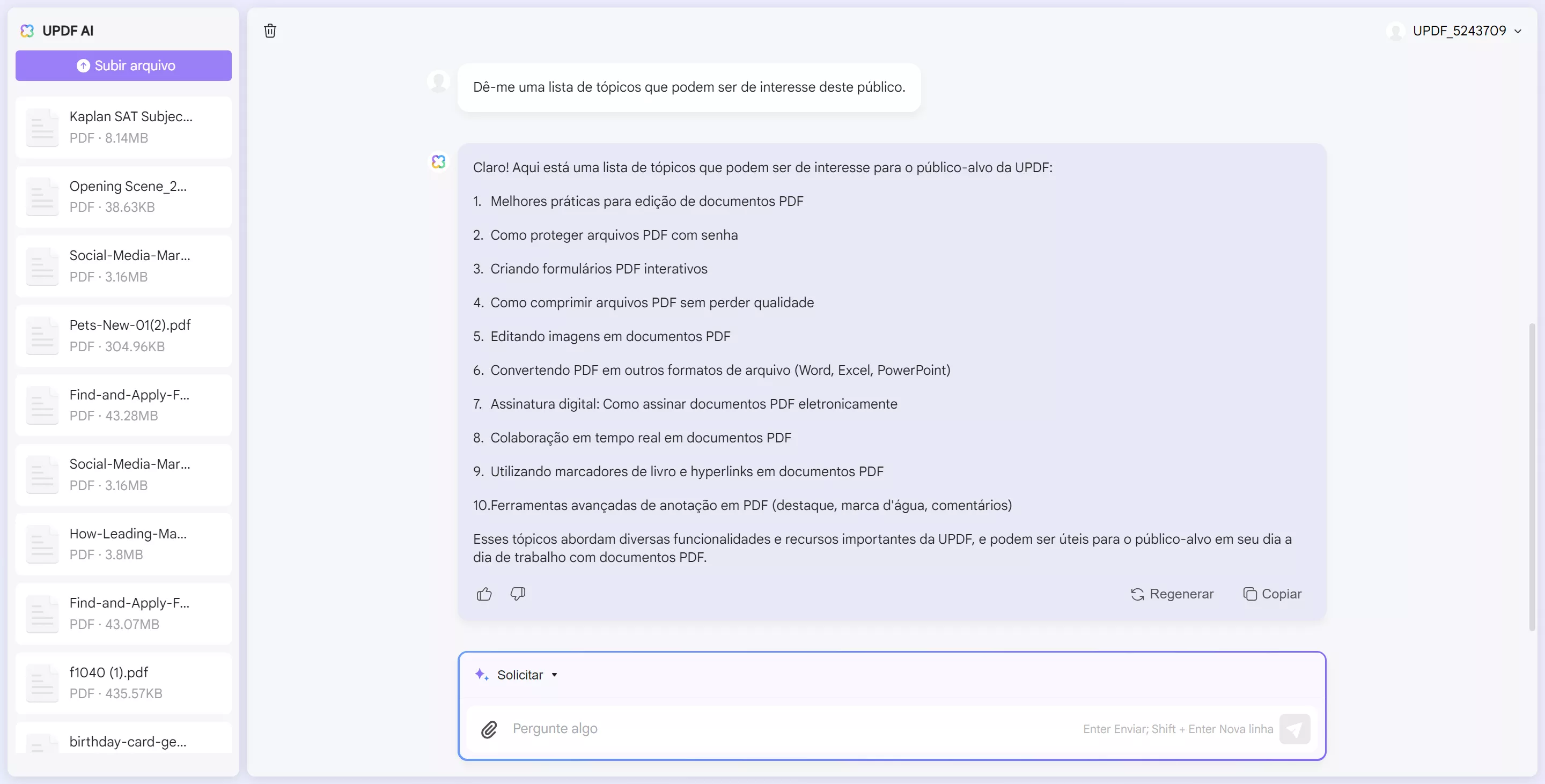Attach a file with the paperclip icon
1545x784 pixels.
pyautogui.click(x=489, y=729)
